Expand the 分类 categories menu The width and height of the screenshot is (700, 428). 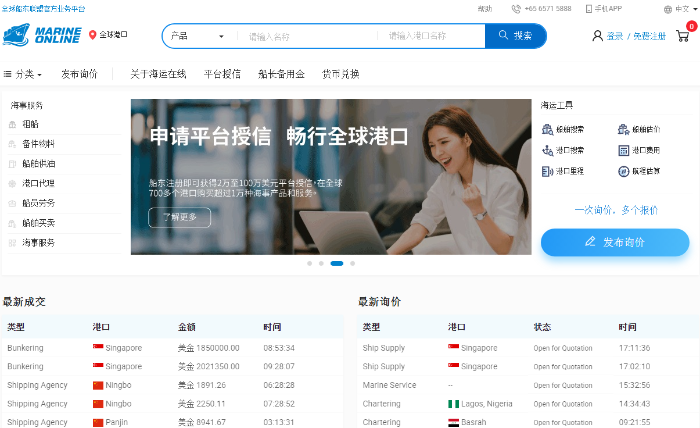click(x=22, y=74)
